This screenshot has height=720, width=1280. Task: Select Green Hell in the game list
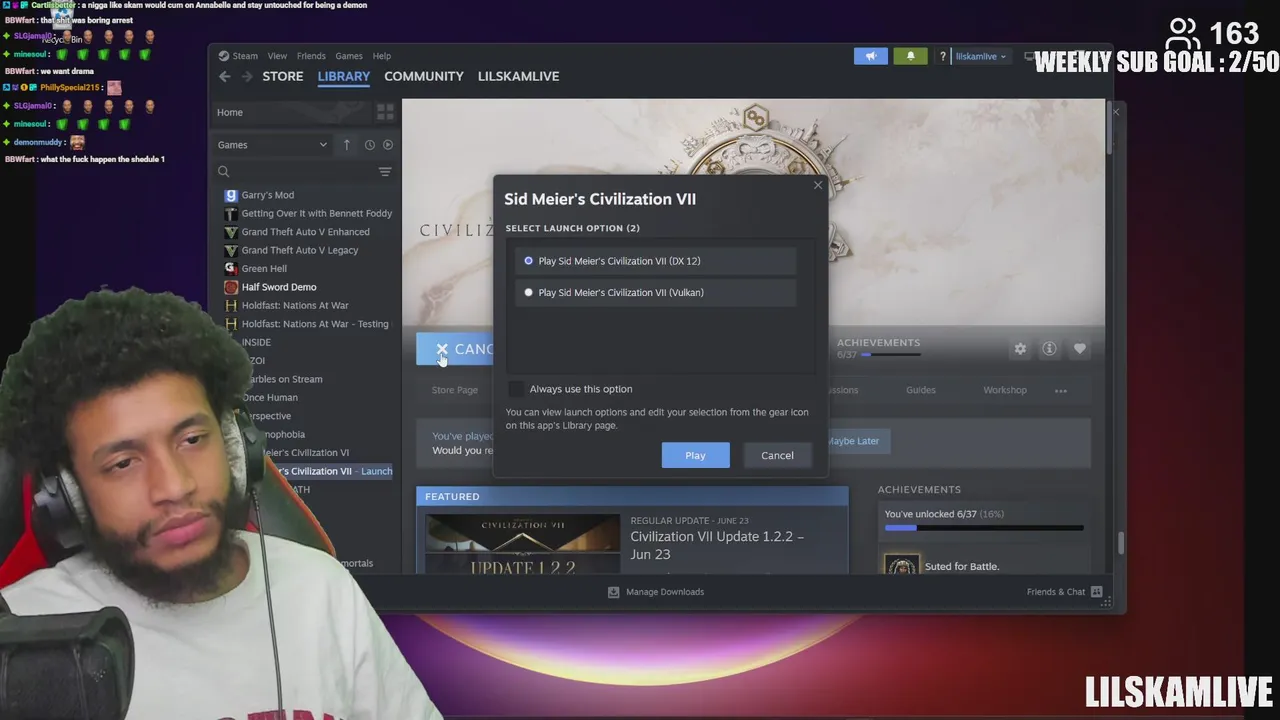click(x=264, y=268)
